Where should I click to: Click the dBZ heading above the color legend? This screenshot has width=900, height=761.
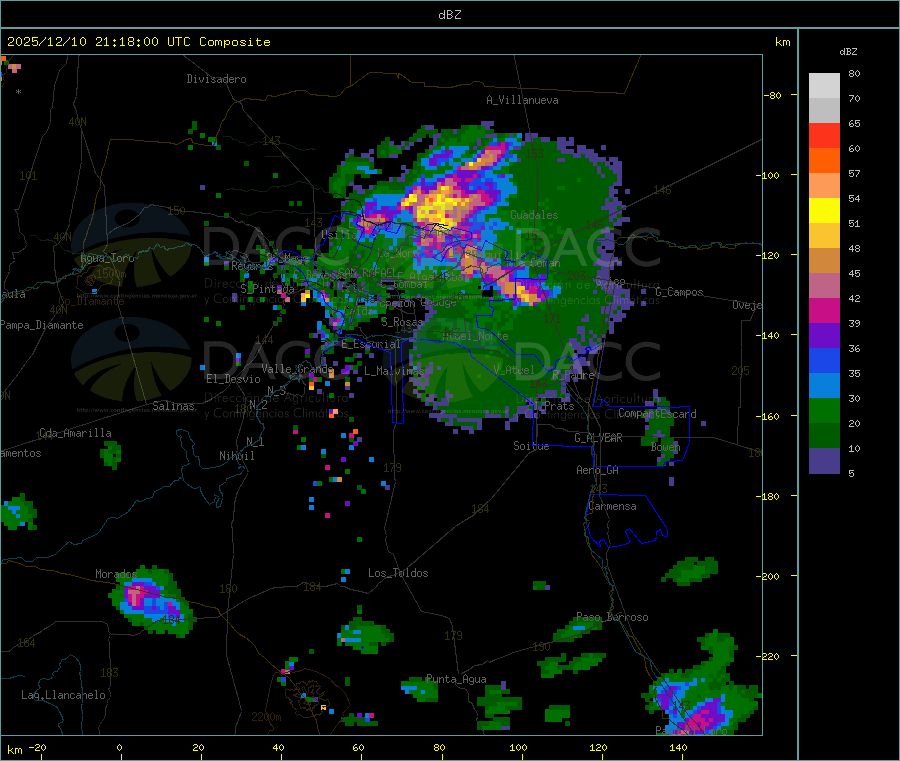point(848,52)
